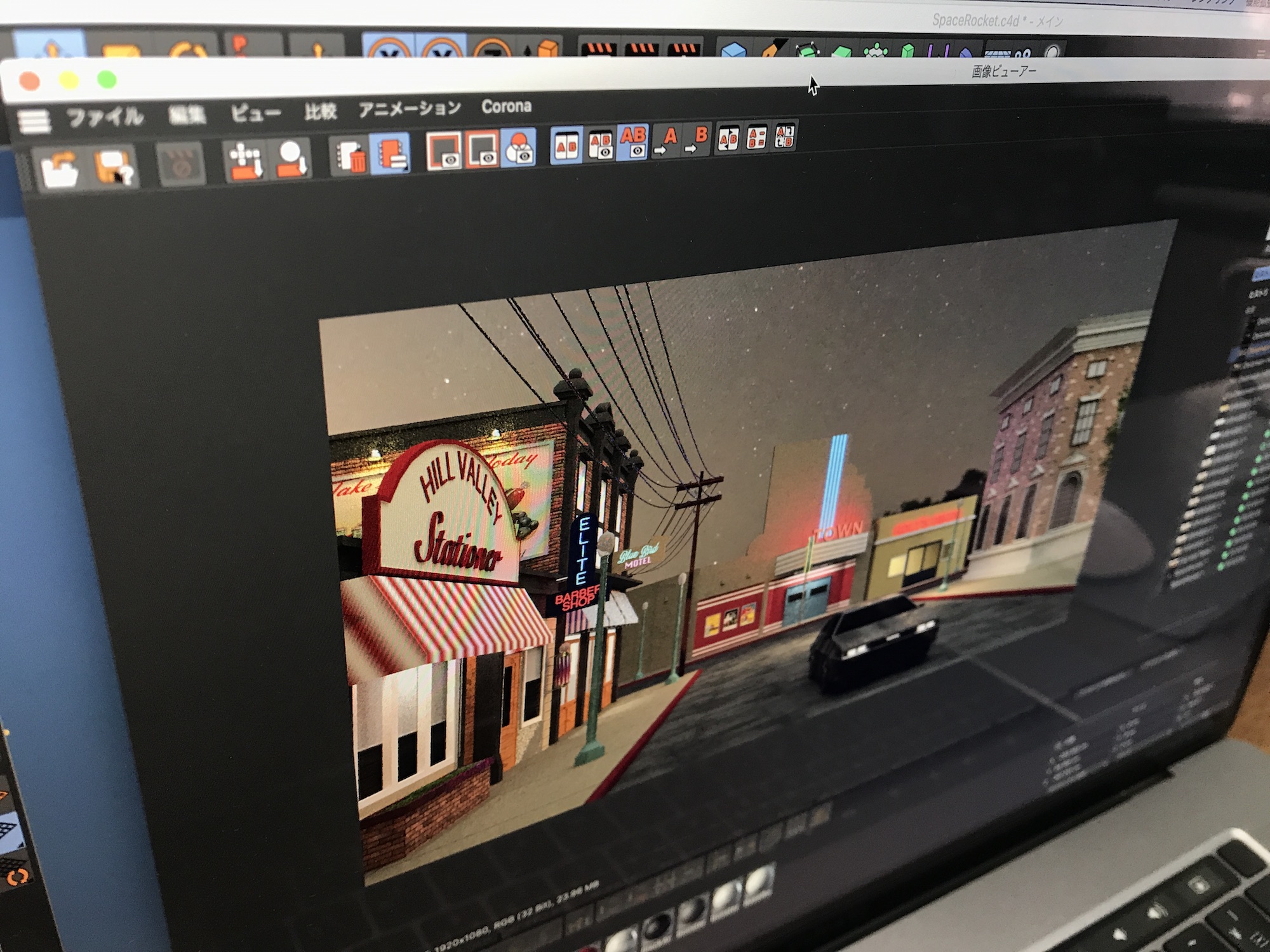The height and width of the screenshot is (952, 1270).
Task: Click the X axis lock in main toolbar
Action: pyautogui.click(x=388, y=49)
